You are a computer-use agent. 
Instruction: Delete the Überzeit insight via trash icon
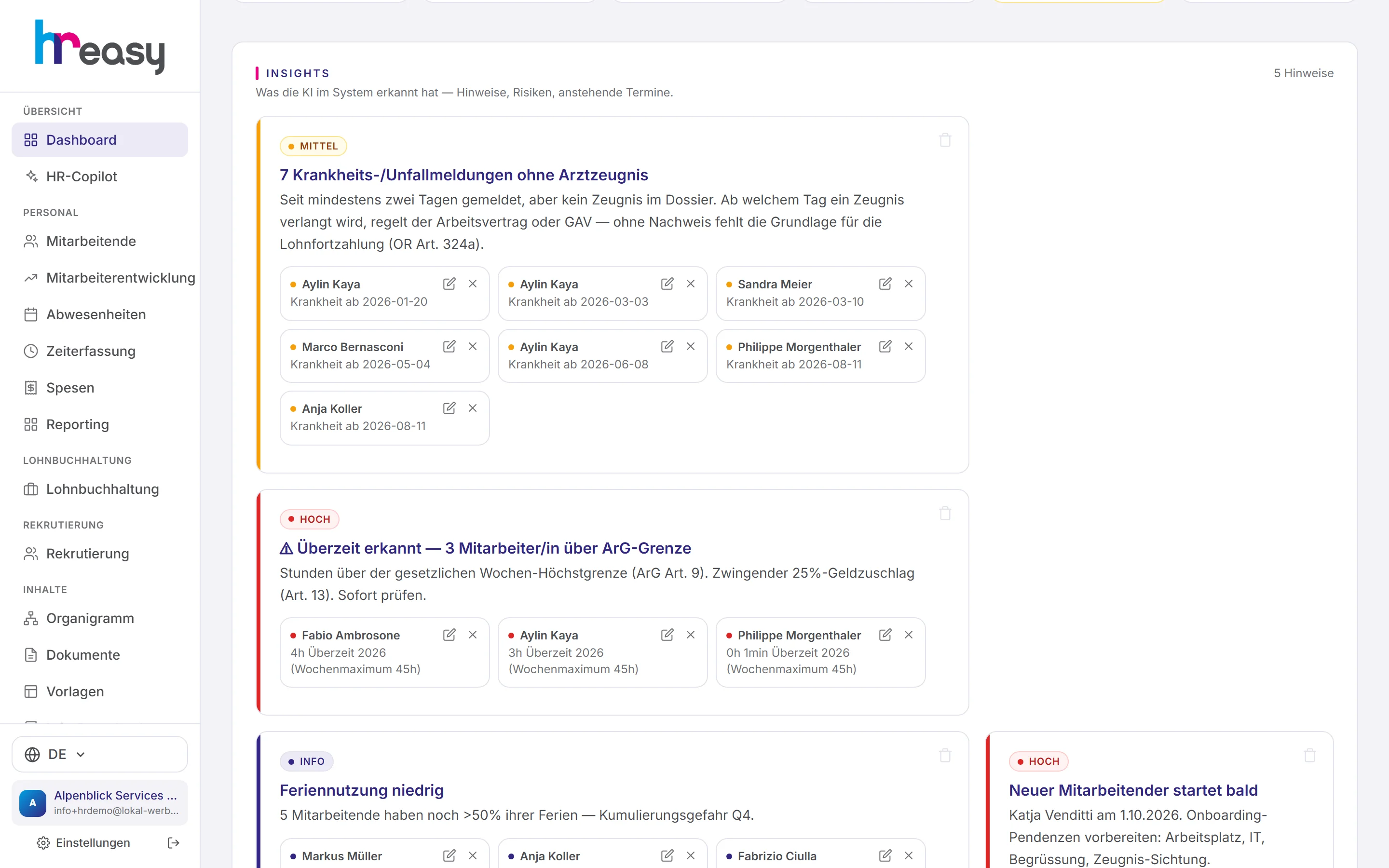(x=945, y=513)
